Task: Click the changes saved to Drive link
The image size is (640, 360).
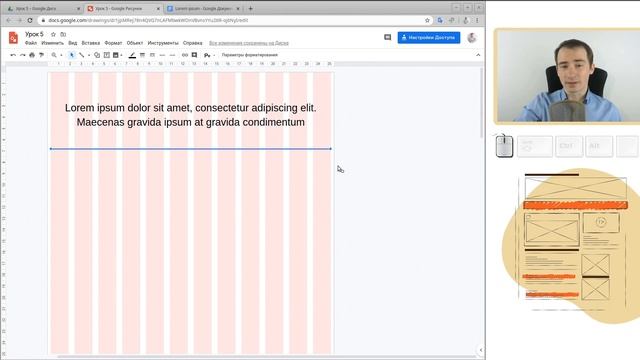Action: [249, 43]
